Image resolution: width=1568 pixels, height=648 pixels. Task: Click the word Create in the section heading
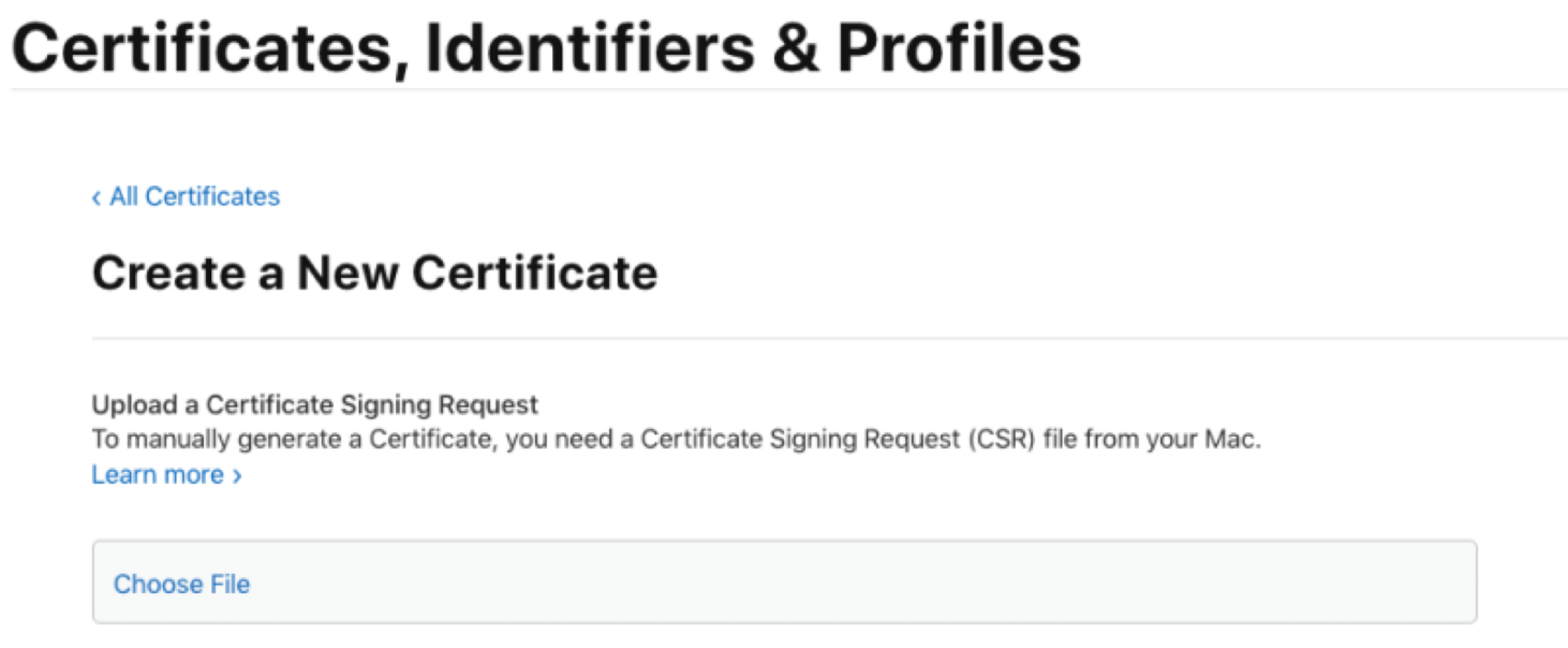169,273
